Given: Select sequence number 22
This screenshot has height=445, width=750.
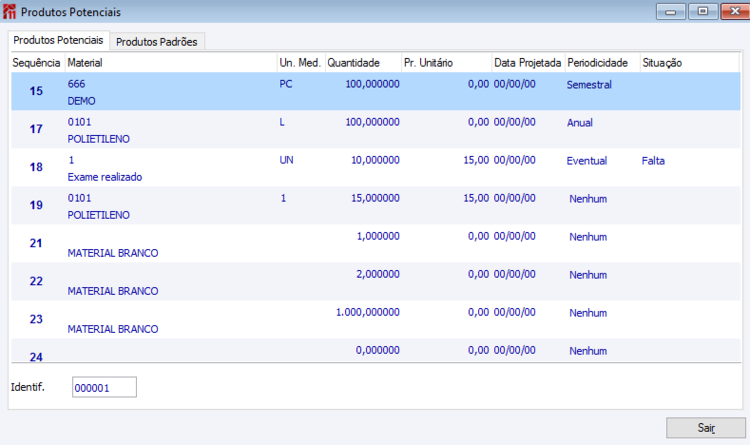Looking at the screenshot, I should pyautogui.click(x=36, y=281).
